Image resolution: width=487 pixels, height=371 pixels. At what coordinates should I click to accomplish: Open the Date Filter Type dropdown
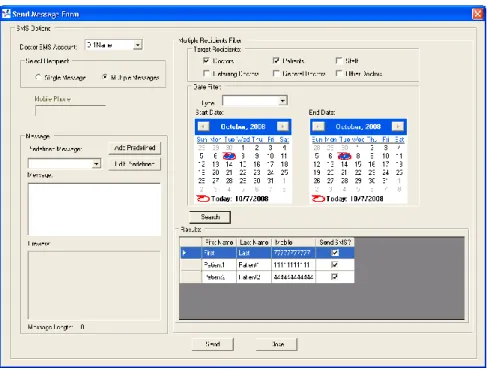(x=283, y=100)
